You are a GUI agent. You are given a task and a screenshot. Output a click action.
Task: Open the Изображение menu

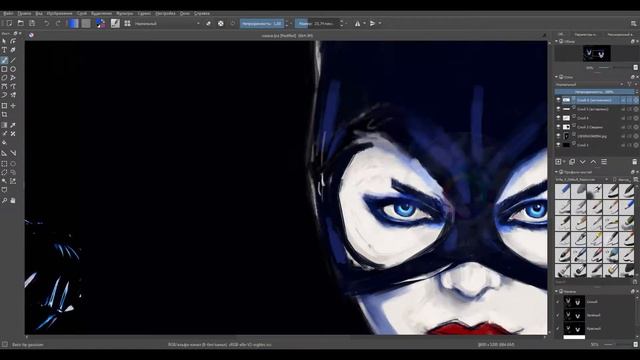point(60,13)
